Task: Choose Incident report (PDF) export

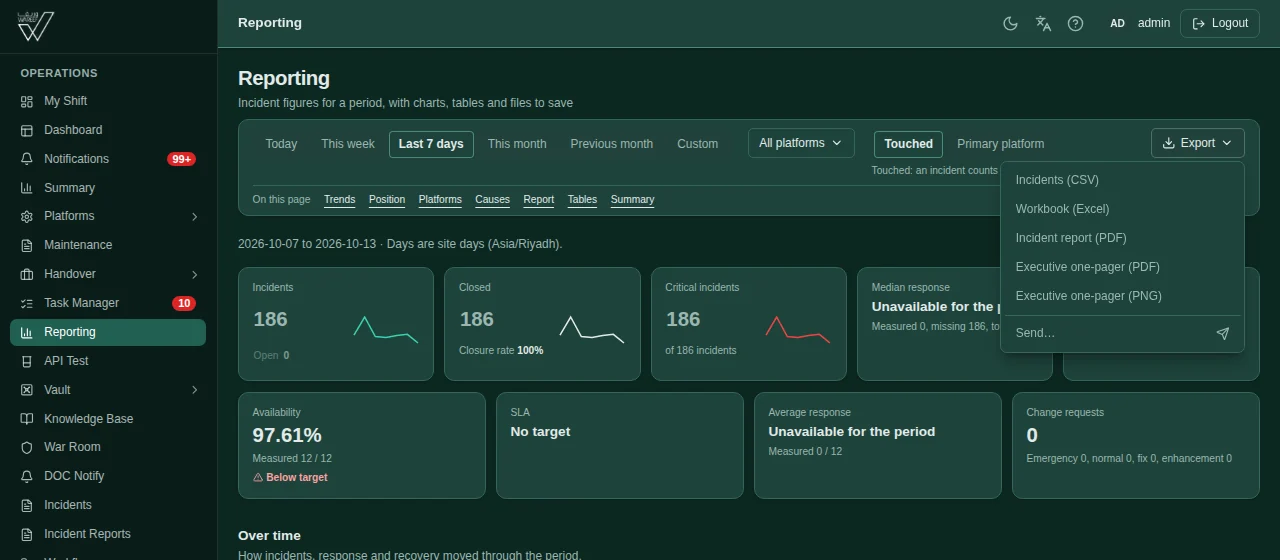Action: (x=1122, y=238)
